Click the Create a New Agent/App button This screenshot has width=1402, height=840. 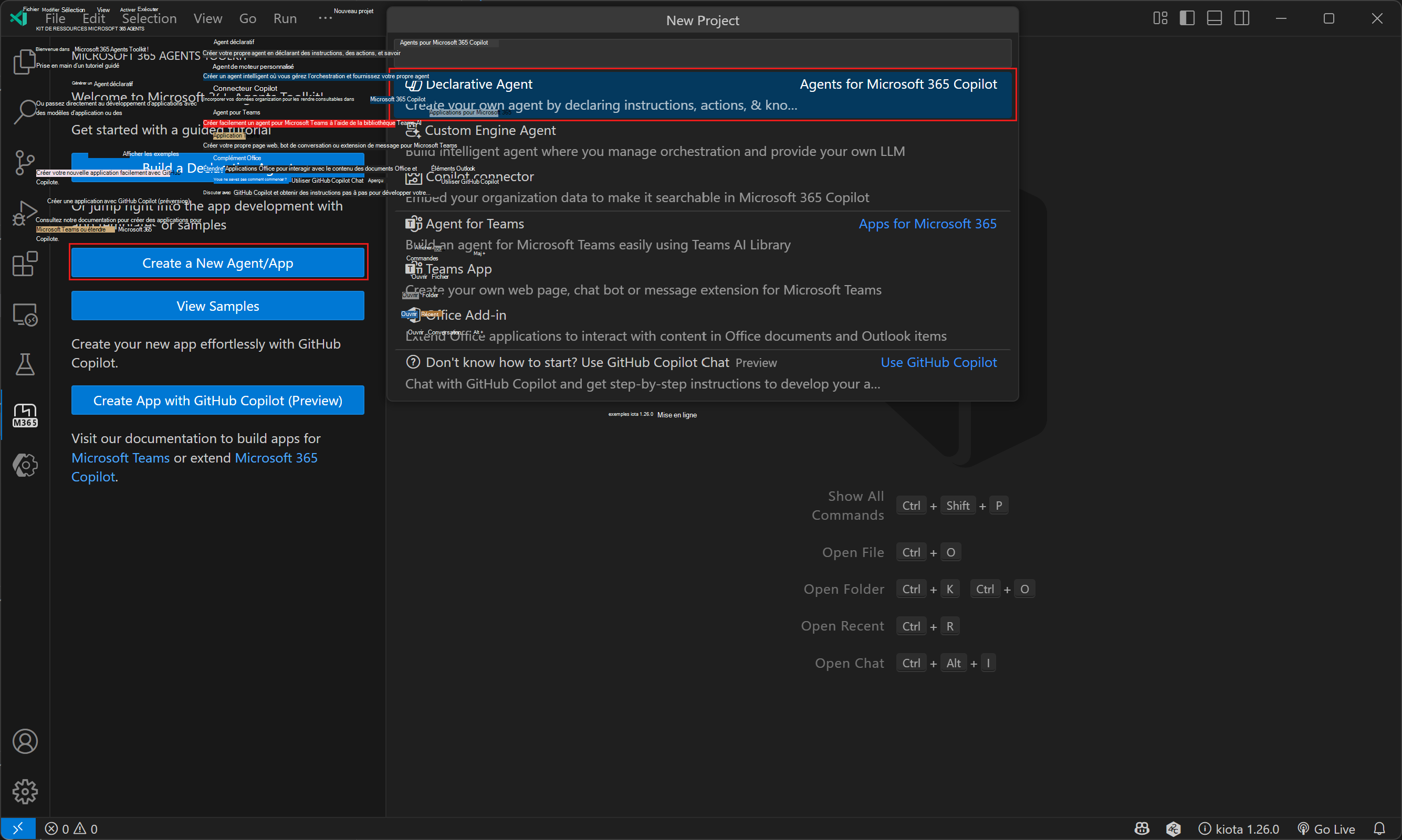point(218,262)
